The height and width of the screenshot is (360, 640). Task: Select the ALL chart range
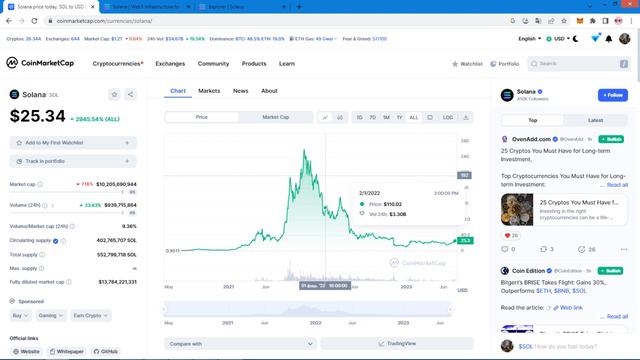point(414,118)
